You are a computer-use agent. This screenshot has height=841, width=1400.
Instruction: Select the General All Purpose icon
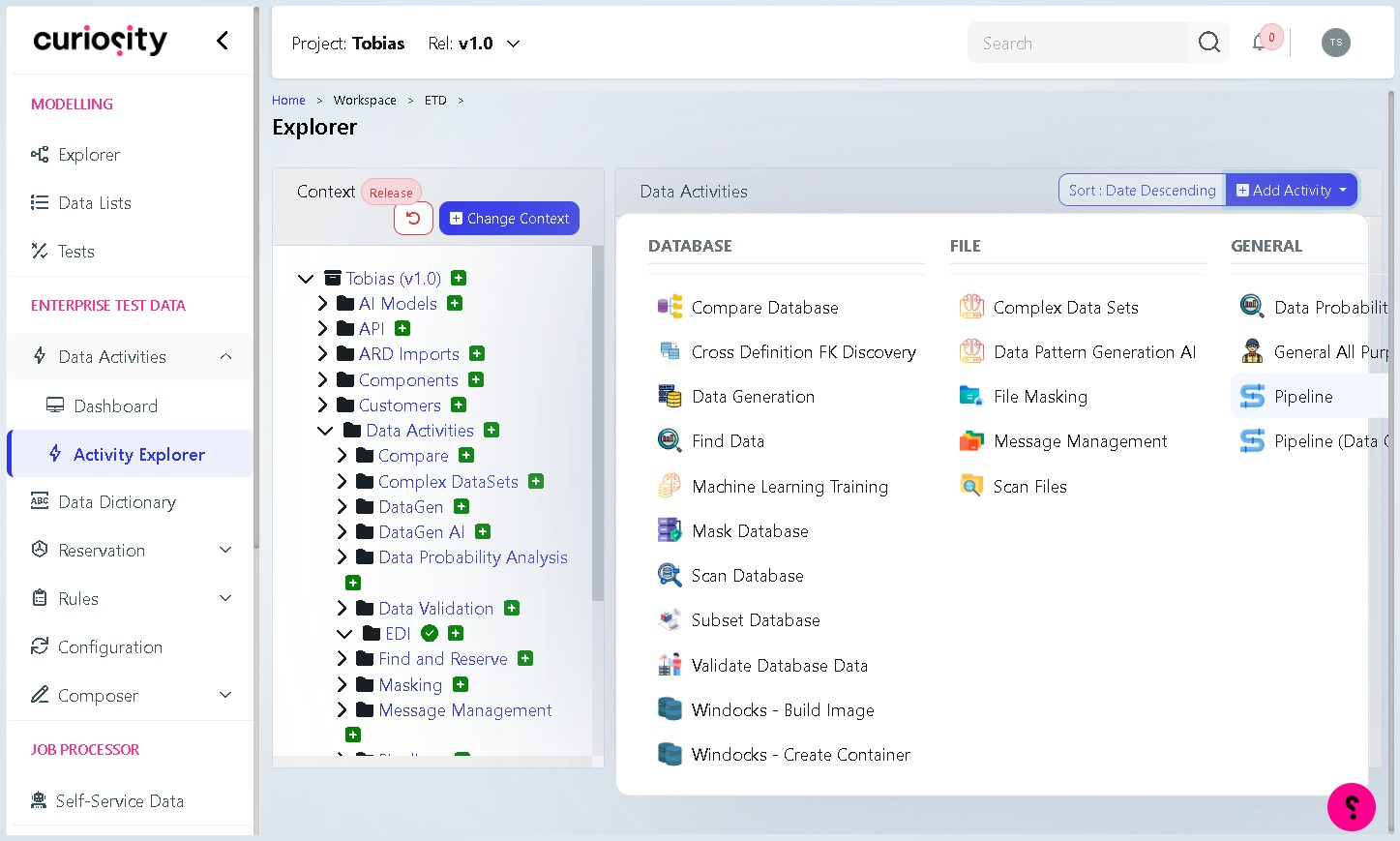click(1252, 351)
